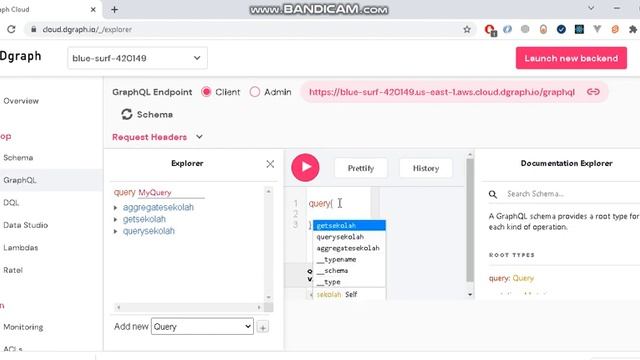Expand the querysekolah tree node

pyautogui.click(x=116, y=231)
